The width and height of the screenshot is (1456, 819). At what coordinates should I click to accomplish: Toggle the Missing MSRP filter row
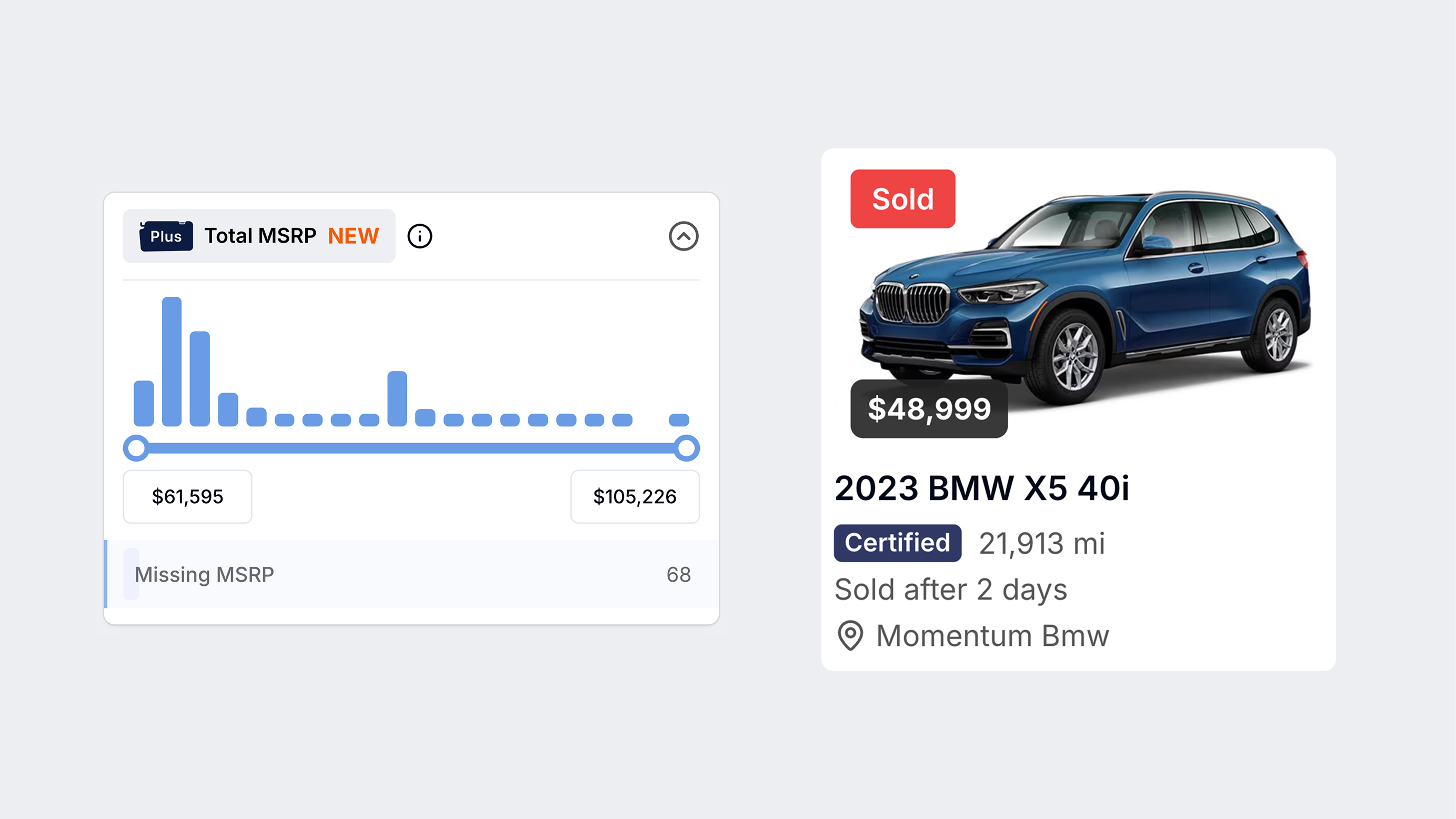click(x=412, y=574)
